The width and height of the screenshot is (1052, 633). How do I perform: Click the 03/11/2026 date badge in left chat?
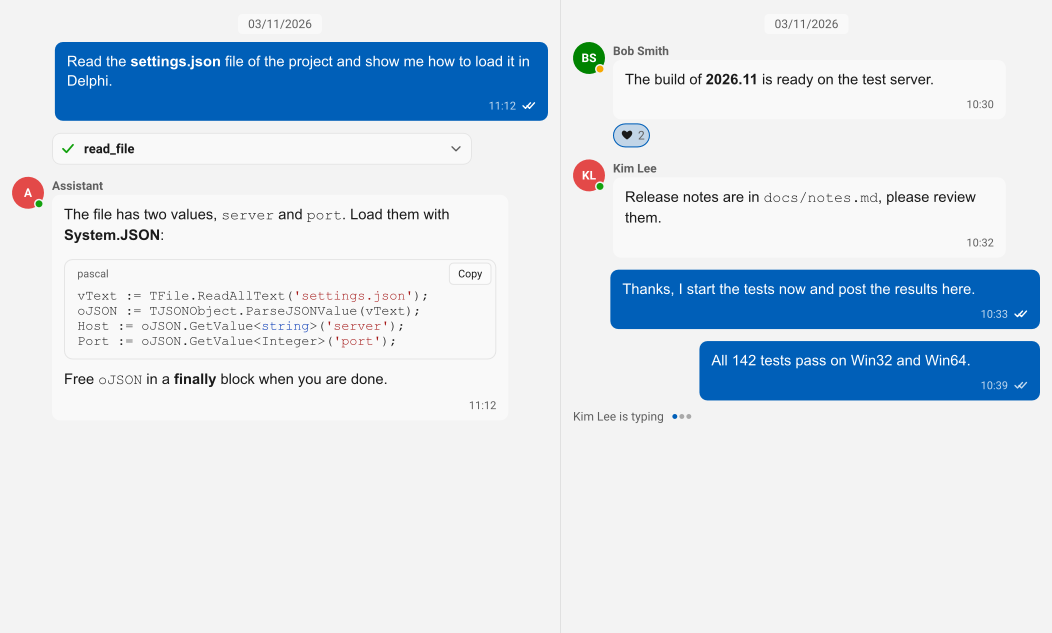[280, 24]
